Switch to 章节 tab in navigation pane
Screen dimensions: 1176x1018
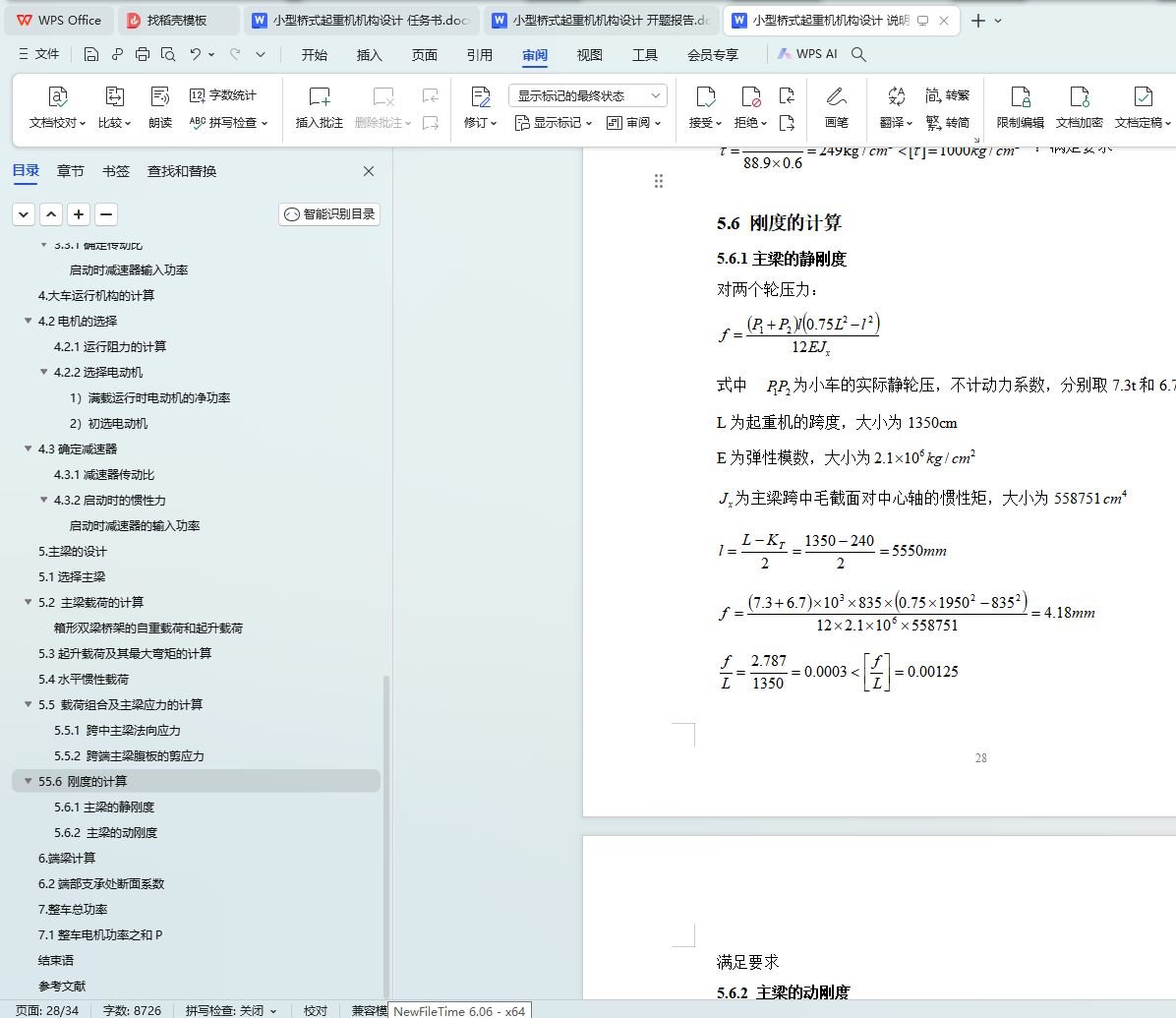coord(71,171)
